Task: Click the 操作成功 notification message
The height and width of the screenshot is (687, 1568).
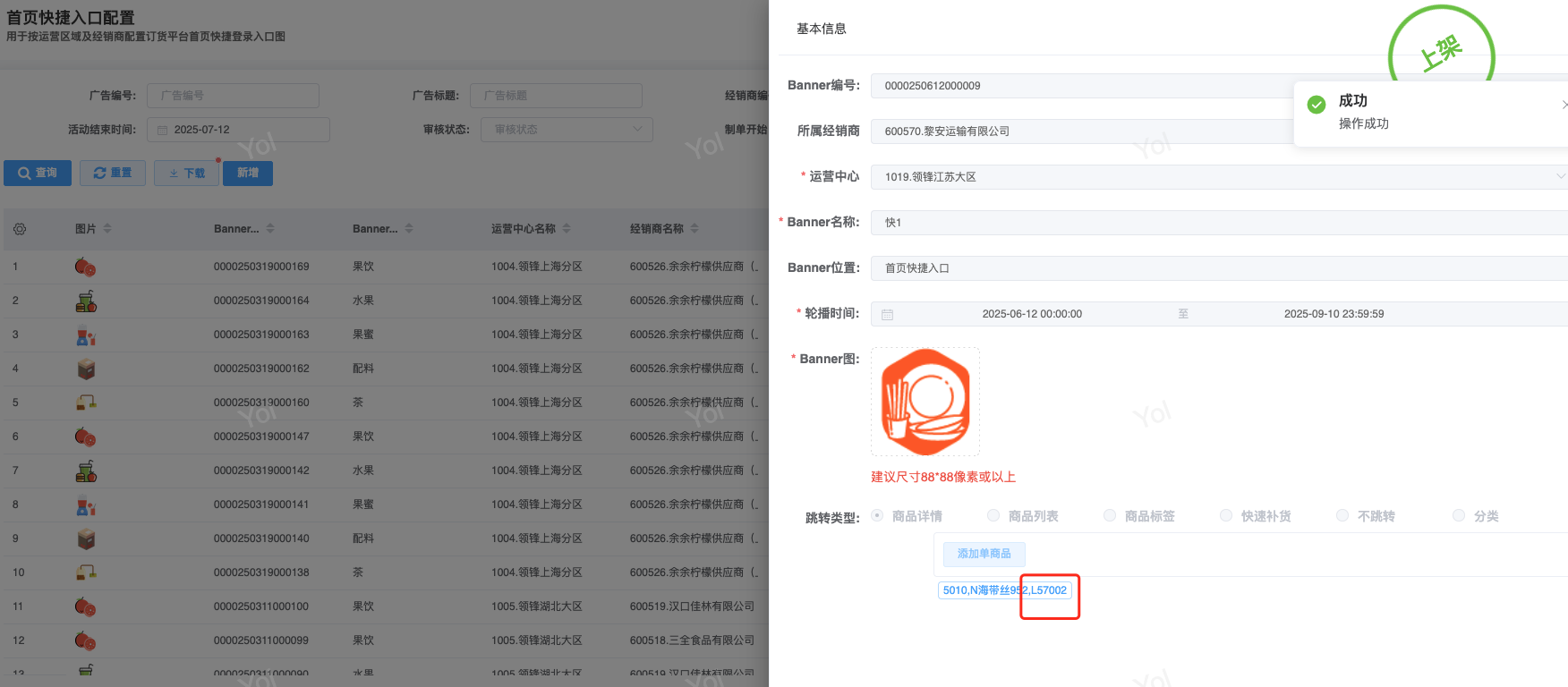Action: [1364, 123]
